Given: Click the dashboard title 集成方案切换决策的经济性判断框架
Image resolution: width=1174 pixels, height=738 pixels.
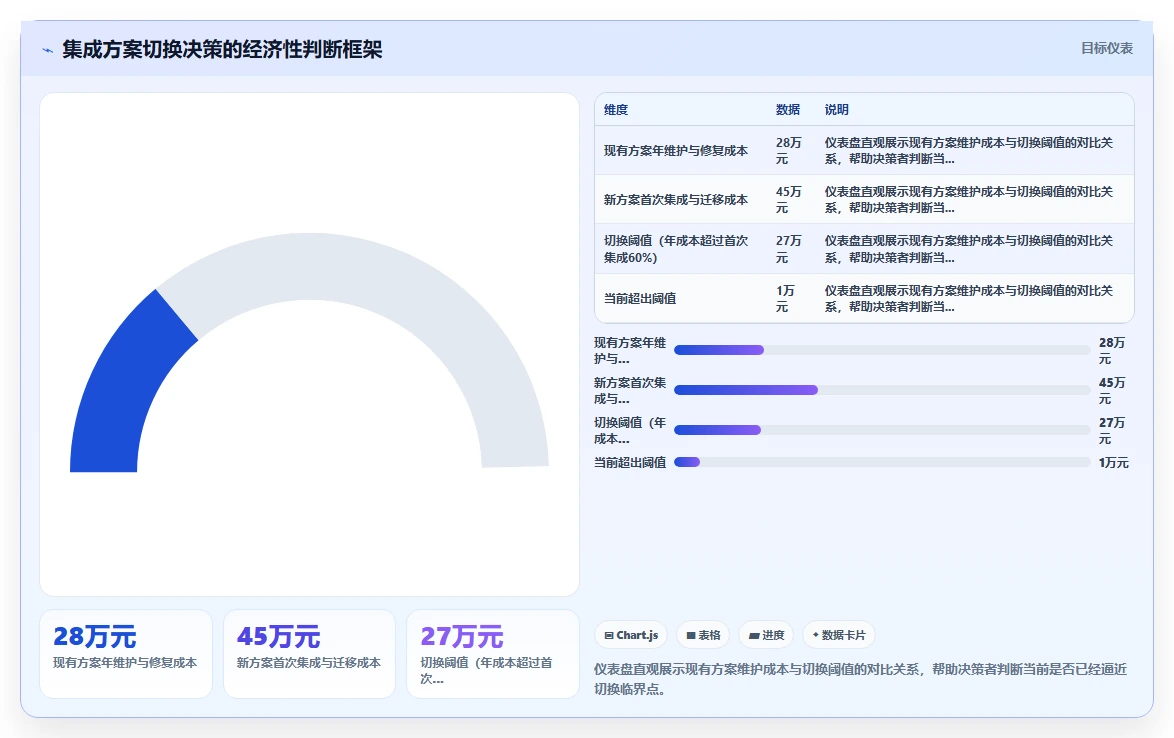Looking at the screenshot, I should tap(222, 49).
